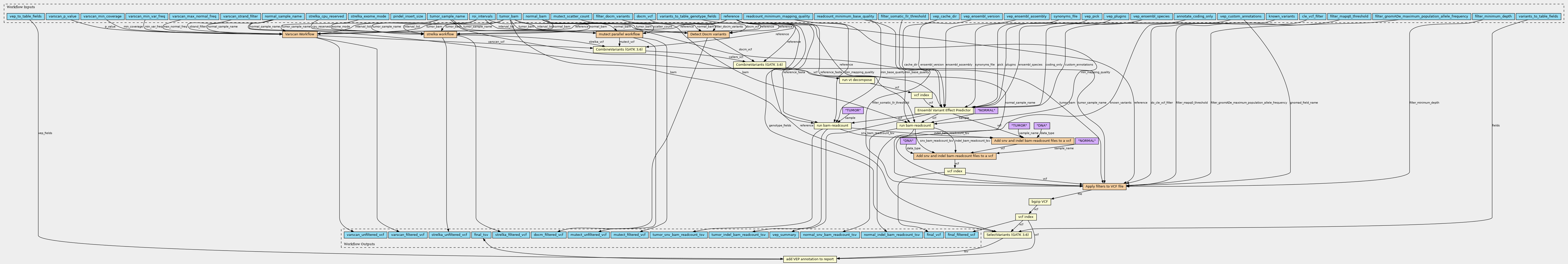Open the strelka workflow step node
1568x264 pixels.
coord(439,35)
